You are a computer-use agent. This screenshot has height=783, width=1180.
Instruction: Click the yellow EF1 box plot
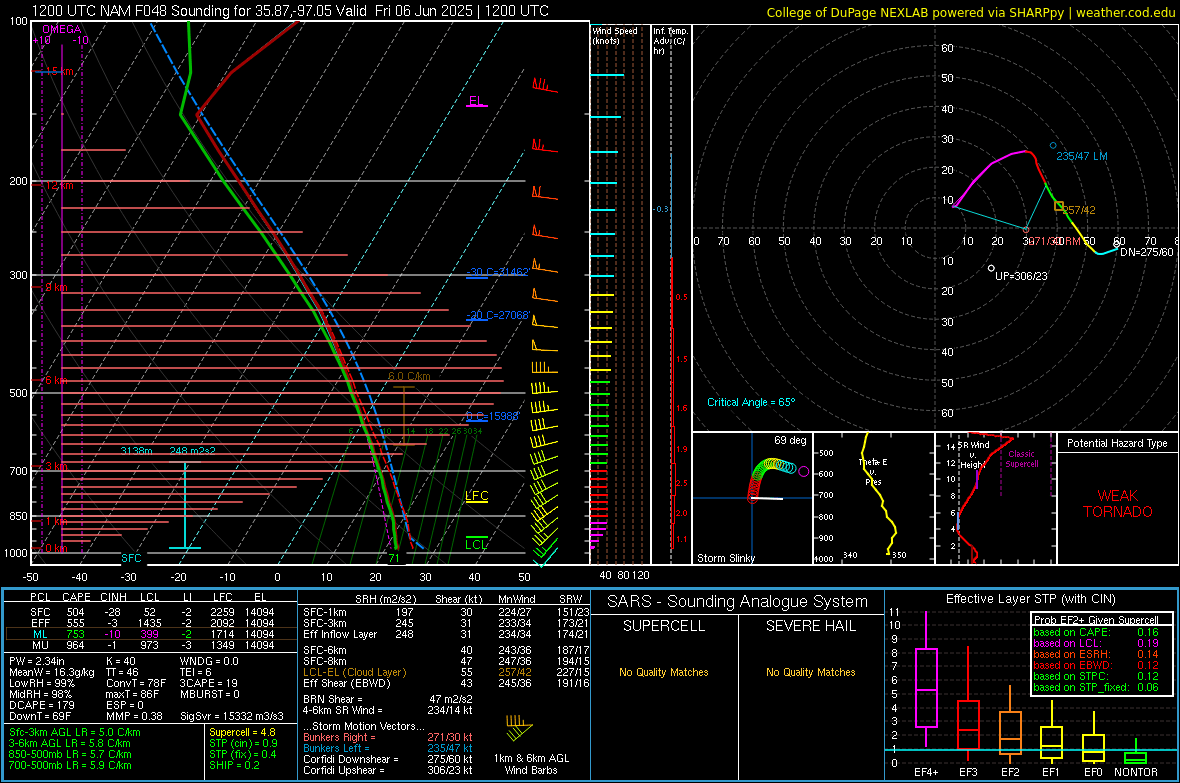(1051, 733)
